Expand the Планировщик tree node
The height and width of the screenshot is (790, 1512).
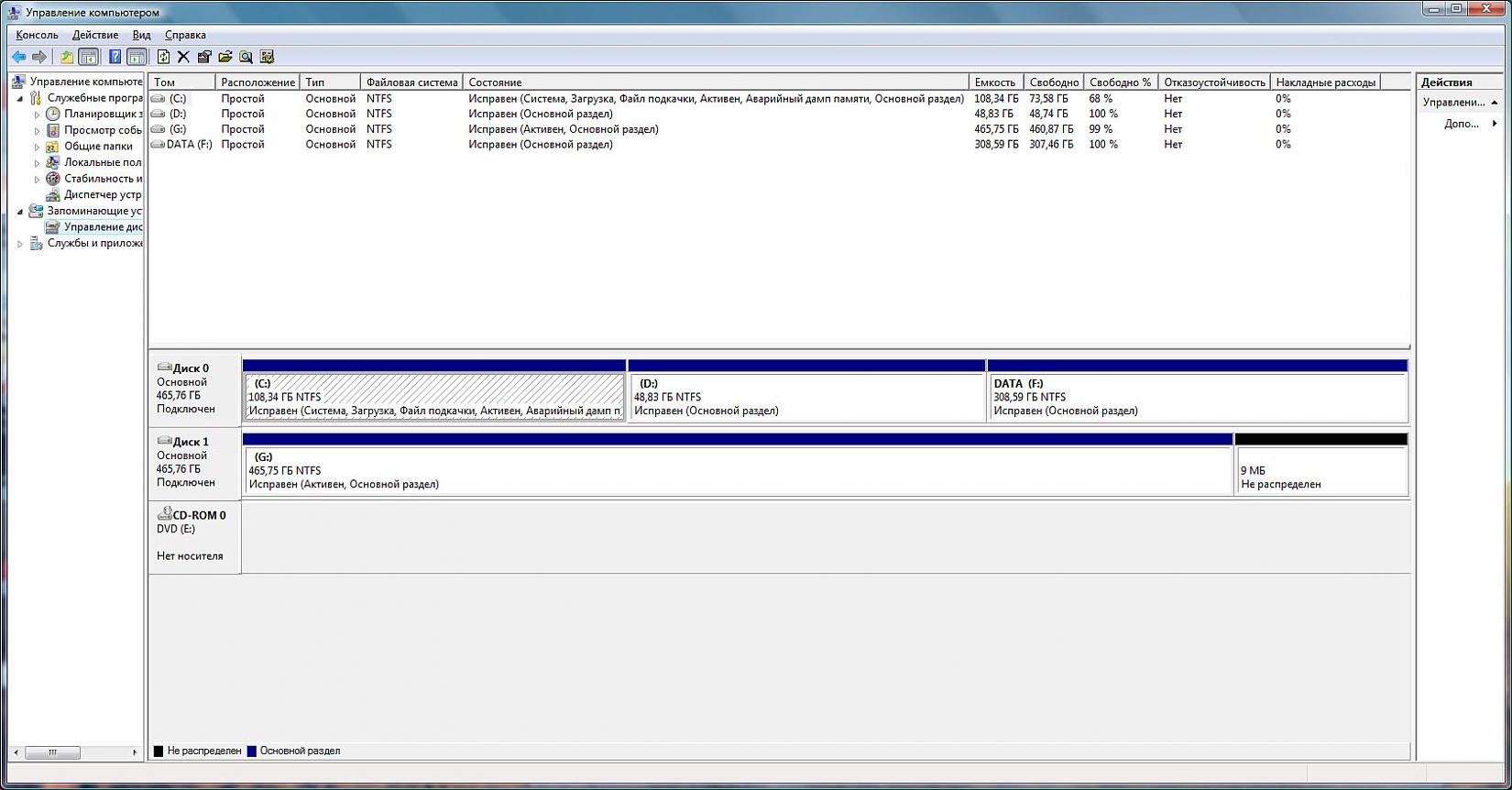coord(38,115)
